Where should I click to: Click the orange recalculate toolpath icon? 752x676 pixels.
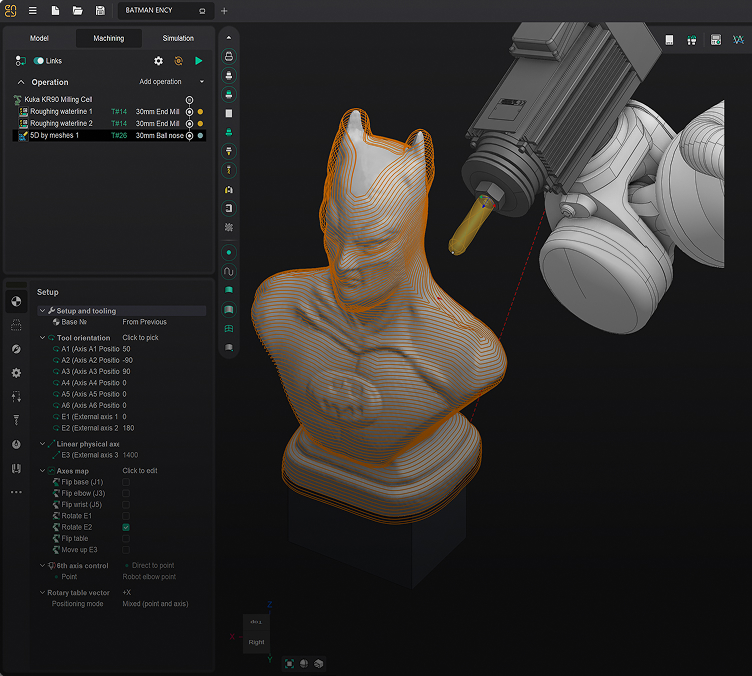tap(178, 61)
